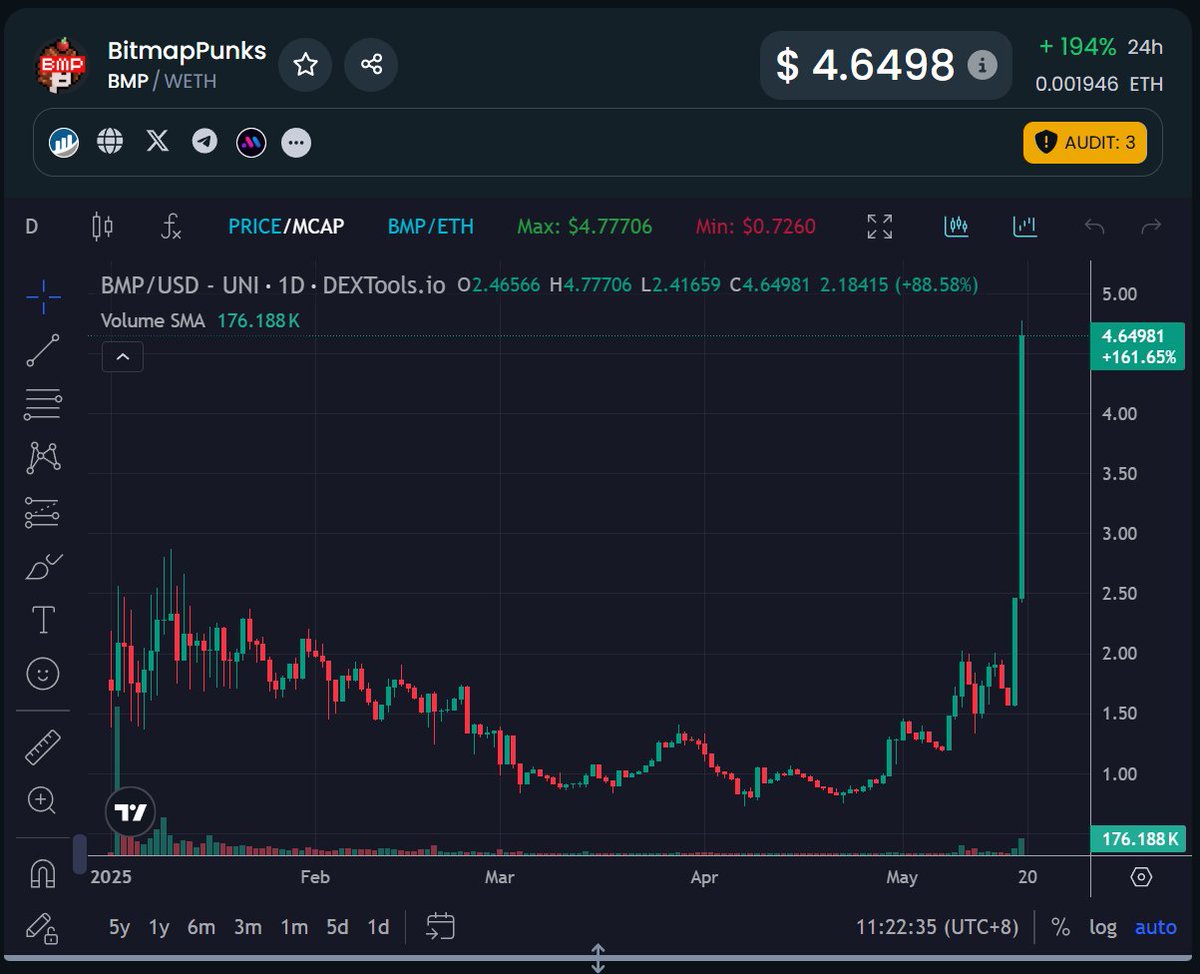Screen dimensions: 1200x974
Task: Select the brush drawing tool
Action: pos(43,567)
